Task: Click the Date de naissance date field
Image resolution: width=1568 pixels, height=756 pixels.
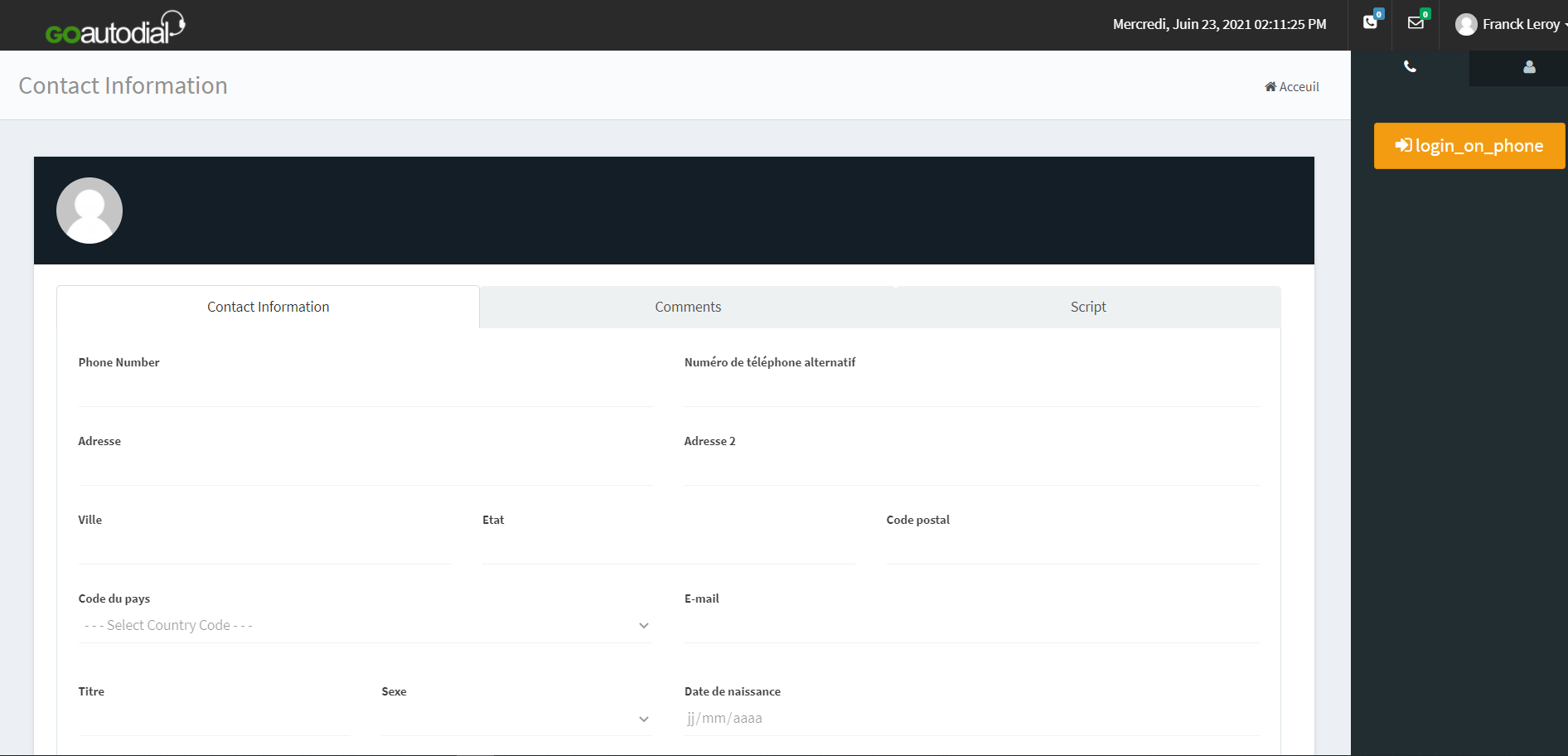Action: tap(971, 719)
